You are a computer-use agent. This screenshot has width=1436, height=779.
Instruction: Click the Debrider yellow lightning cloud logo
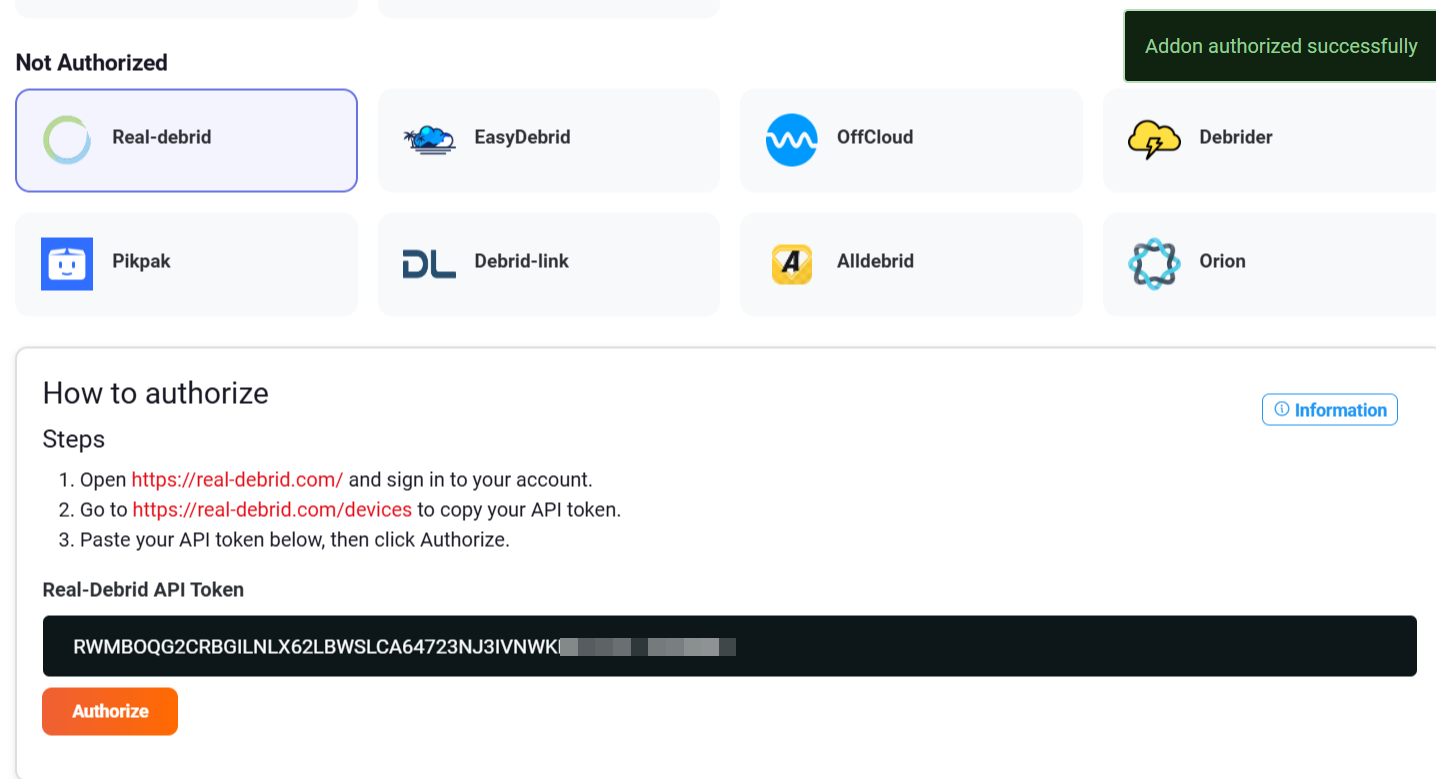(x=1153, y=140)
